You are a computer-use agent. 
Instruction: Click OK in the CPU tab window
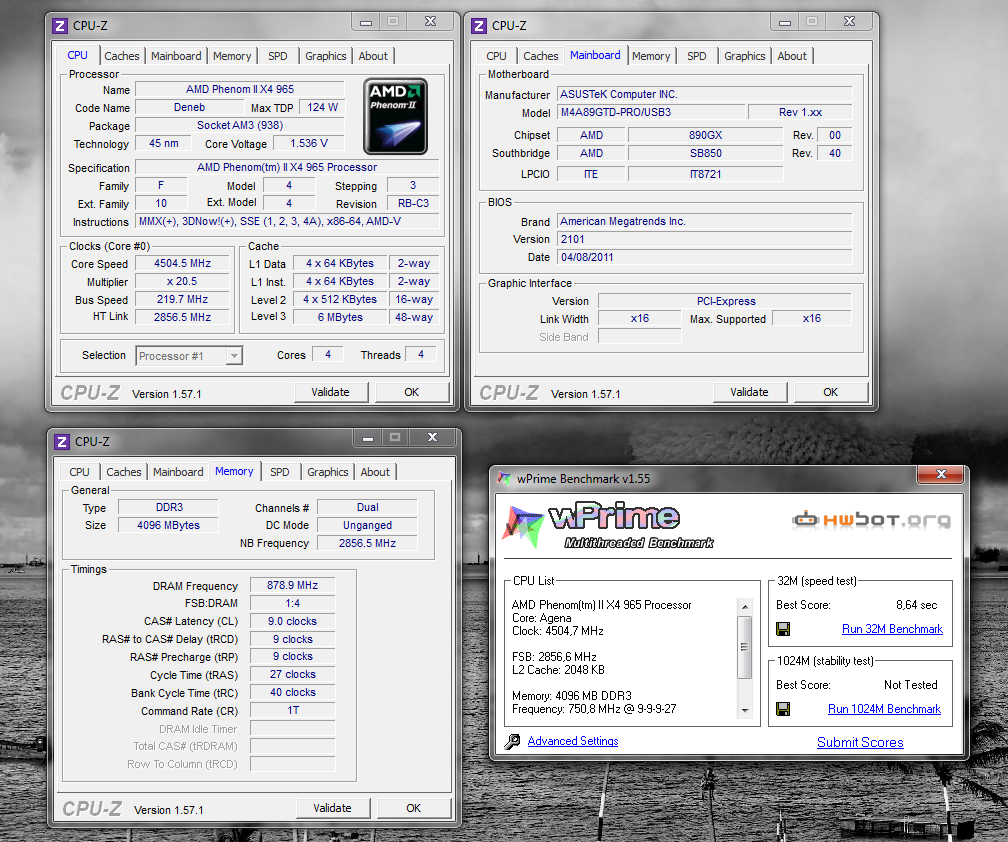pyautogui.click(x=411, y=392)
